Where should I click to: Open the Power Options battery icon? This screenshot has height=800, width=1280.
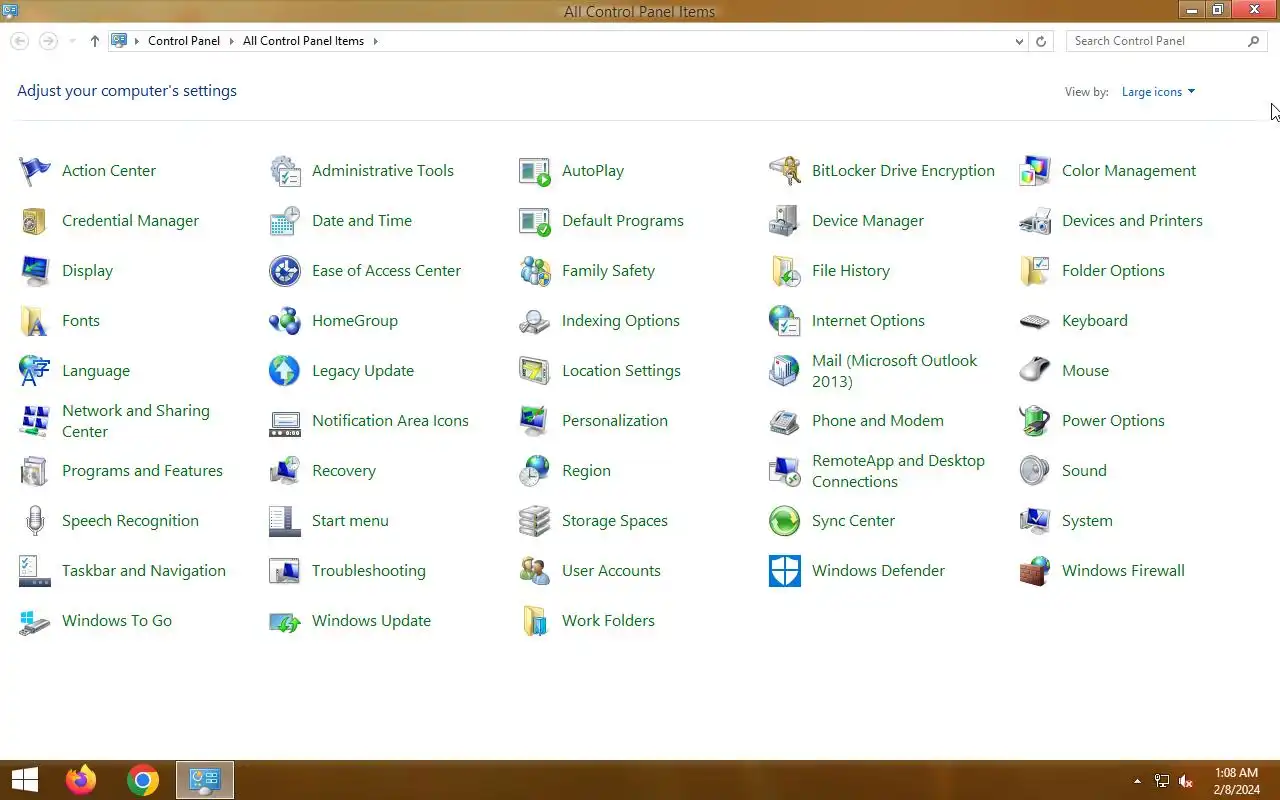pyautogui.click(x=1035, y=421)
